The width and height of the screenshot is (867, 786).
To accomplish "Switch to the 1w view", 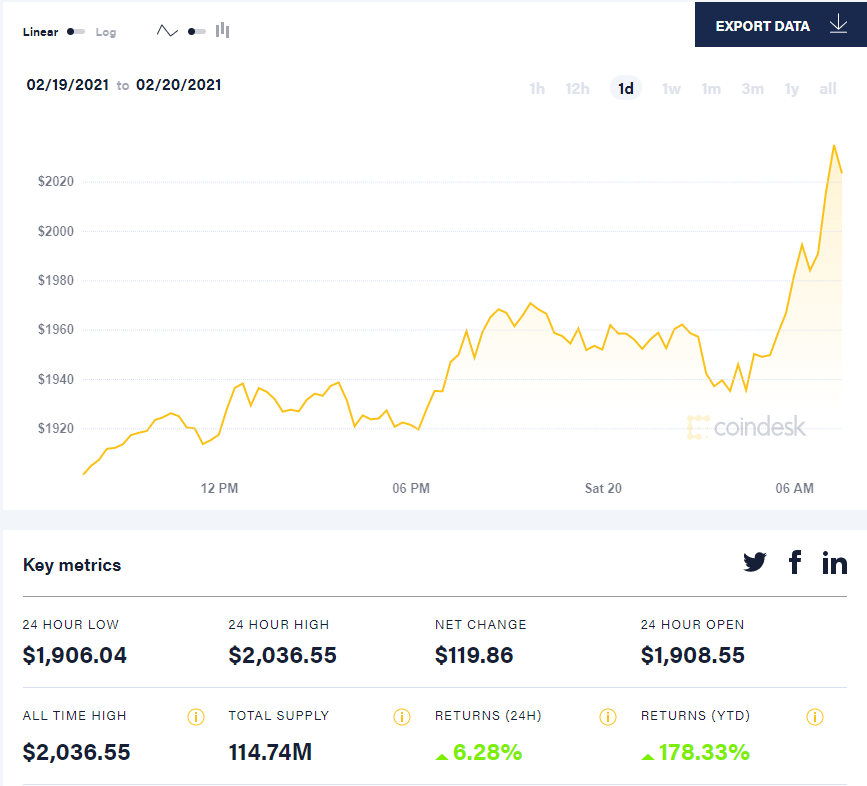I will [671, 88].
